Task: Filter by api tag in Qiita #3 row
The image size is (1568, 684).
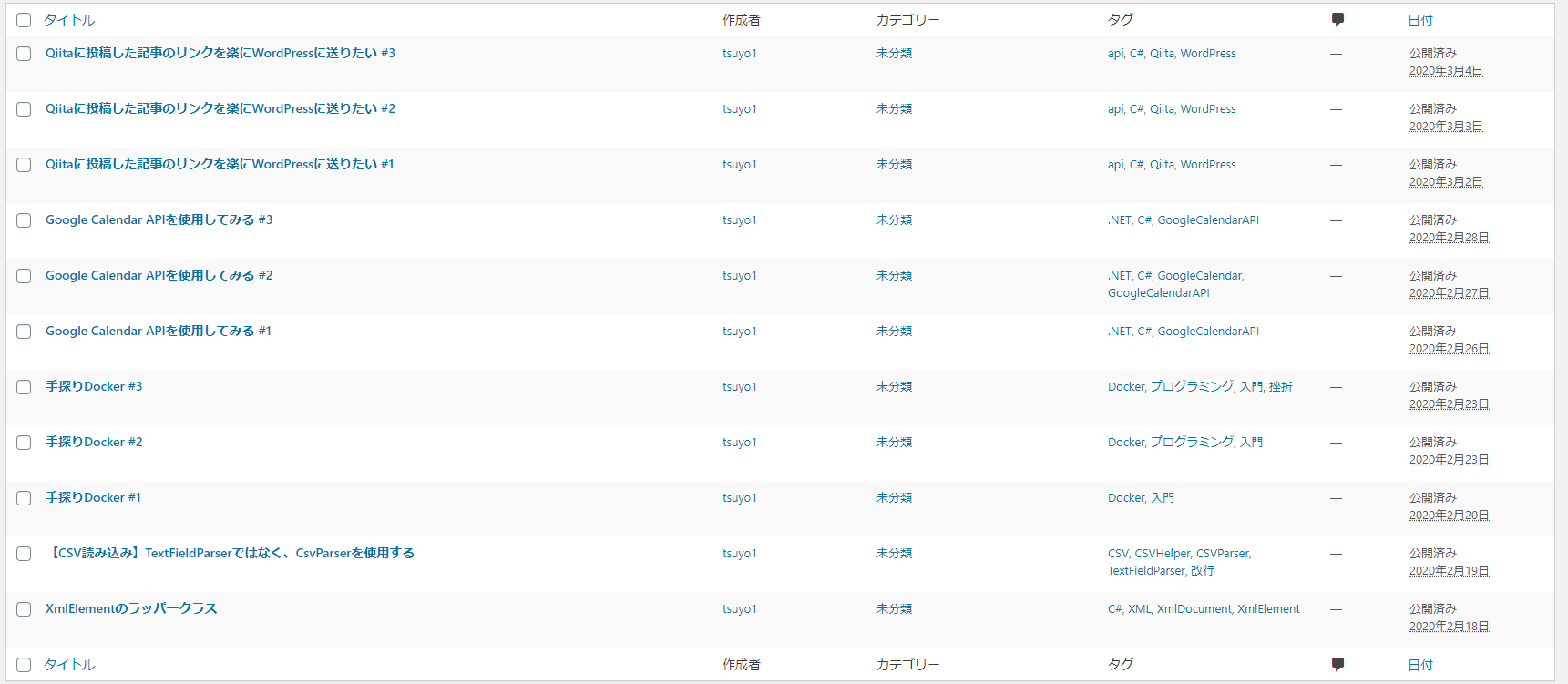Action: [x=1115, y=54]
